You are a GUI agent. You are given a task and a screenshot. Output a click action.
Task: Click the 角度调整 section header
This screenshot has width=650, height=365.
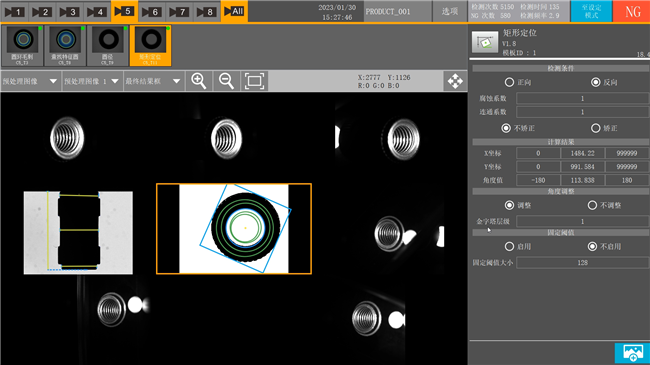tap(560, 192)
